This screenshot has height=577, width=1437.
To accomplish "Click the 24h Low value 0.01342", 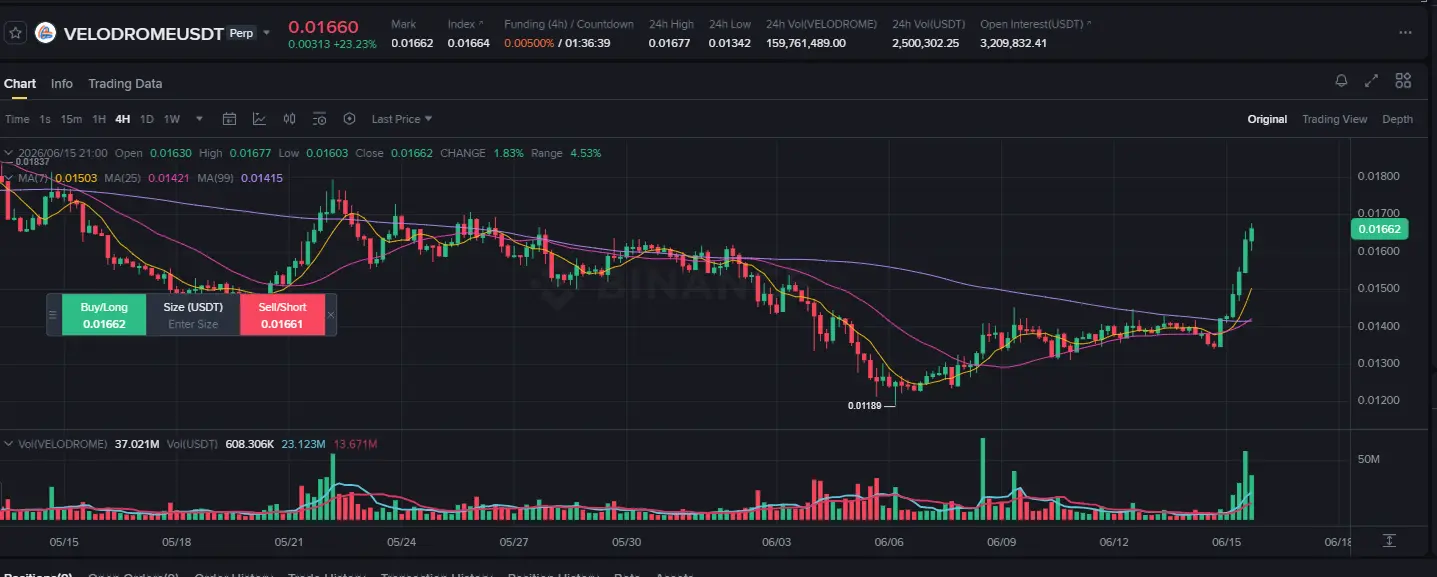I will tap(729, 43).
